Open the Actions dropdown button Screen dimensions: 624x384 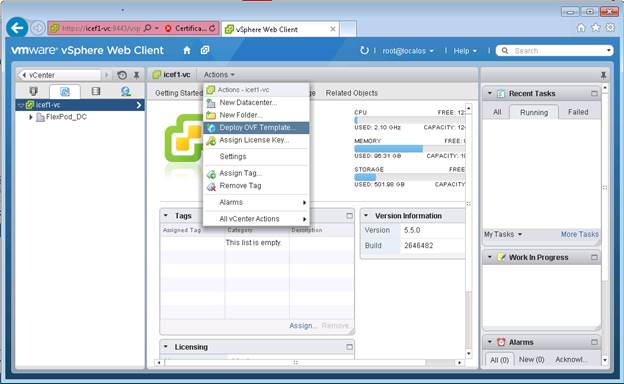(x=219, y=75)
